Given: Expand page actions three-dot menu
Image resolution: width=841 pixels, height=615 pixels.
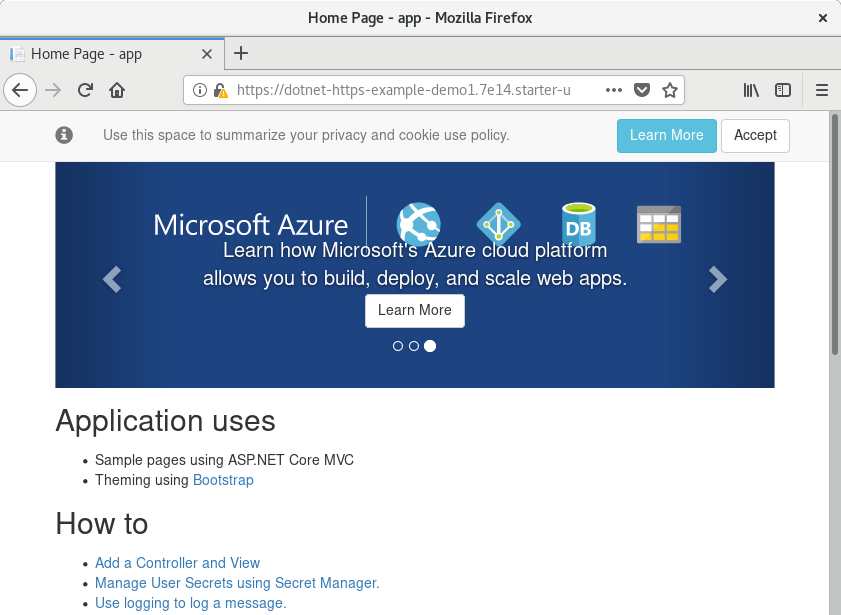Looking at the screenshot, I should [x=615, y=90].
